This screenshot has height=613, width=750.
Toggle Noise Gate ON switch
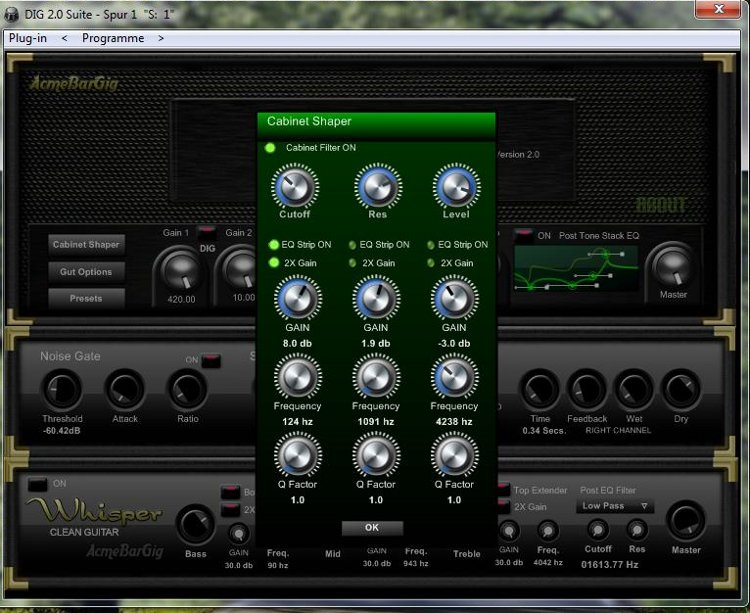pyautogui.click(x=210, y=360)
